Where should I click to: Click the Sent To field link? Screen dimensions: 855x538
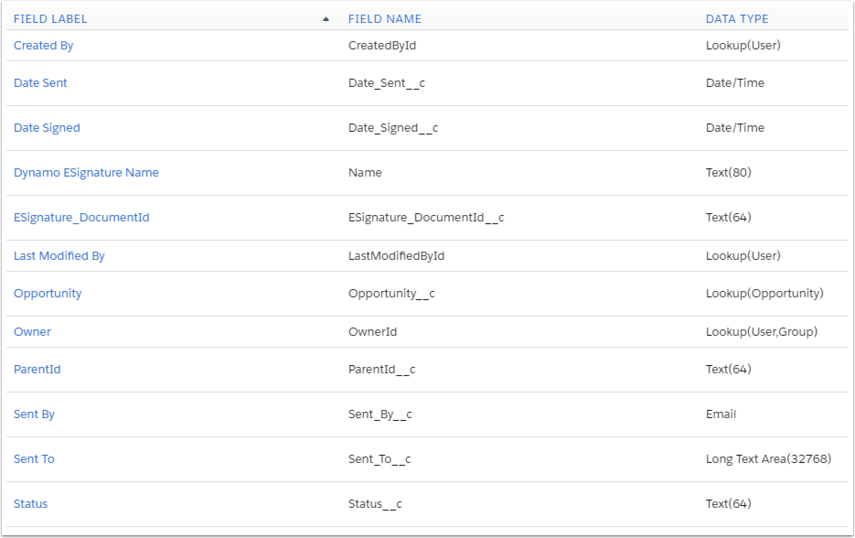click(34, 460)
